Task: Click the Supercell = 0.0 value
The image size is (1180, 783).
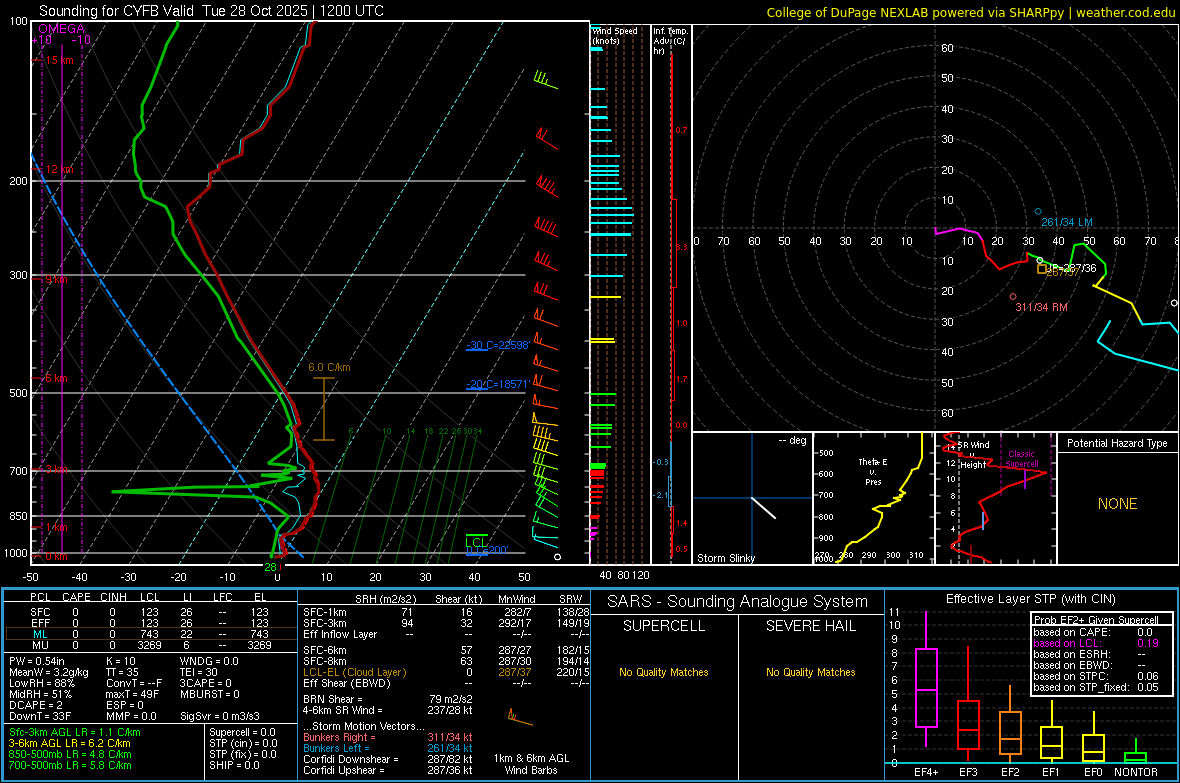Action: (242, 732)
